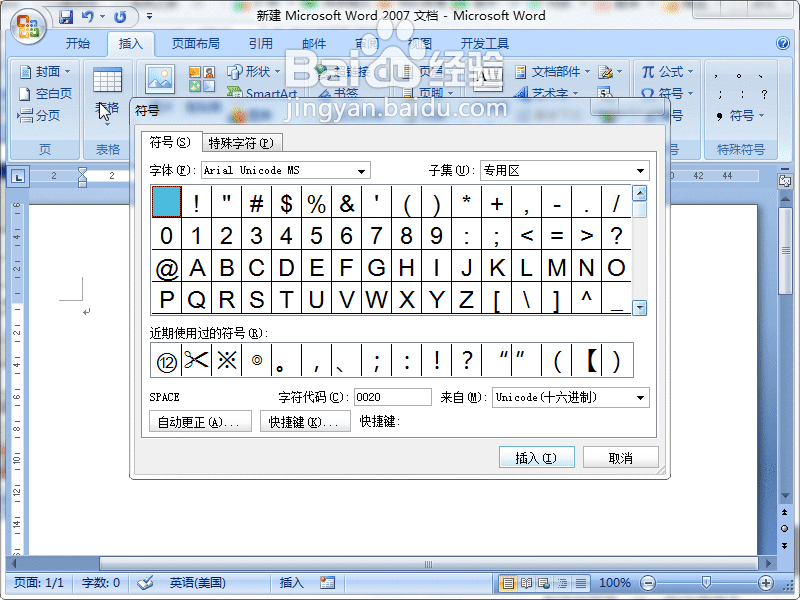
Task: Choose the ※ reference mark symbol
Action: [x=227, y=360]
